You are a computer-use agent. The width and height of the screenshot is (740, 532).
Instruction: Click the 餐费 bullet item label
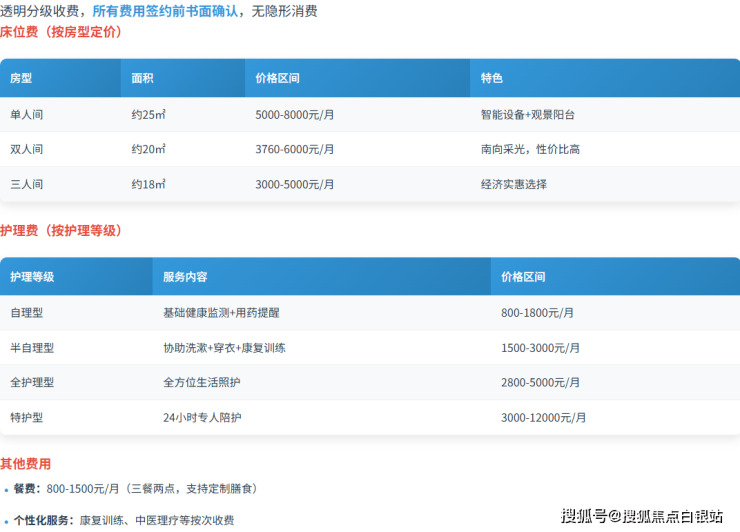click(x=27, y=489)
